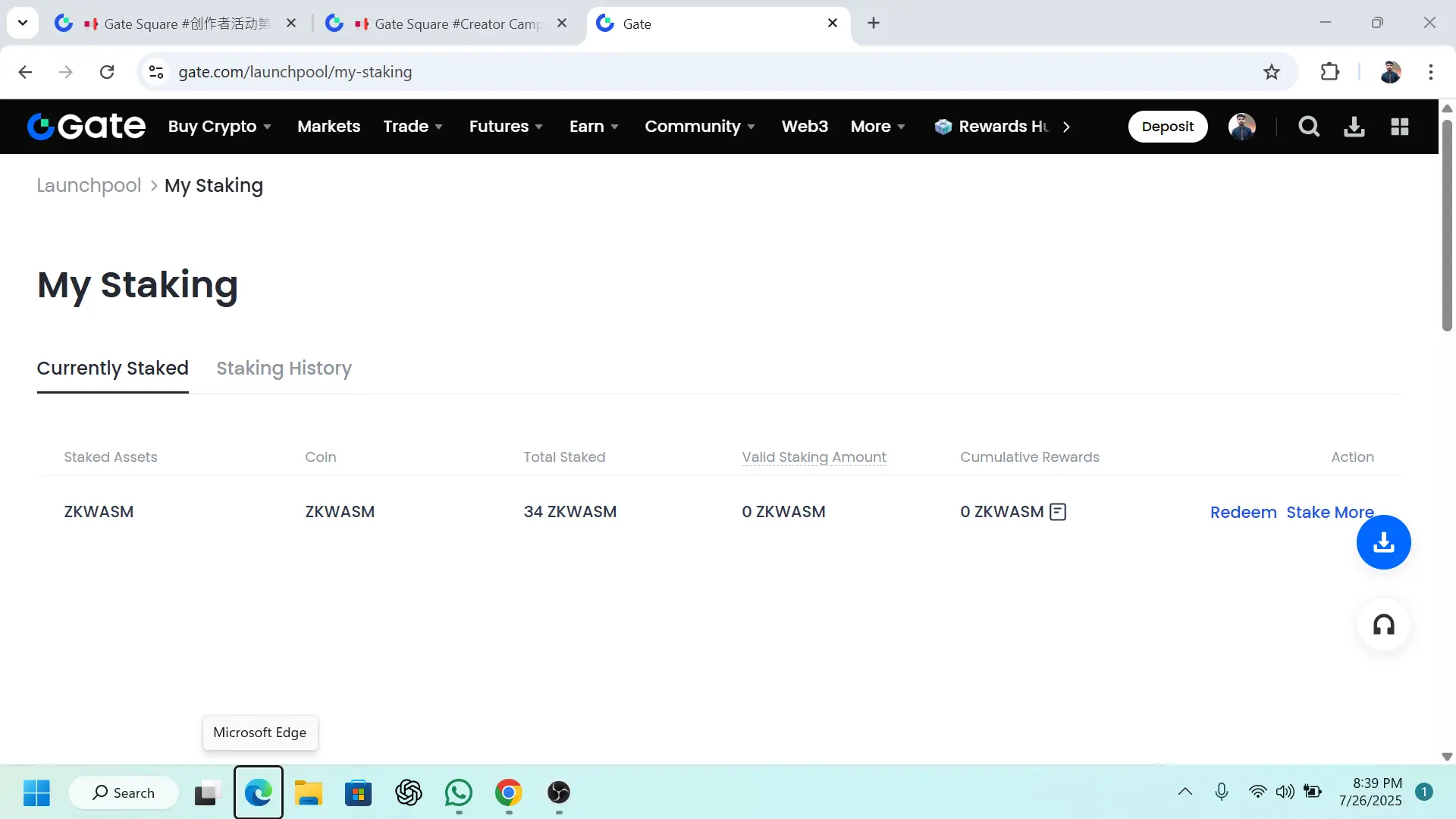
Task: Click the 0 ZKWASM valid staking value
Action: click(784, 512)
